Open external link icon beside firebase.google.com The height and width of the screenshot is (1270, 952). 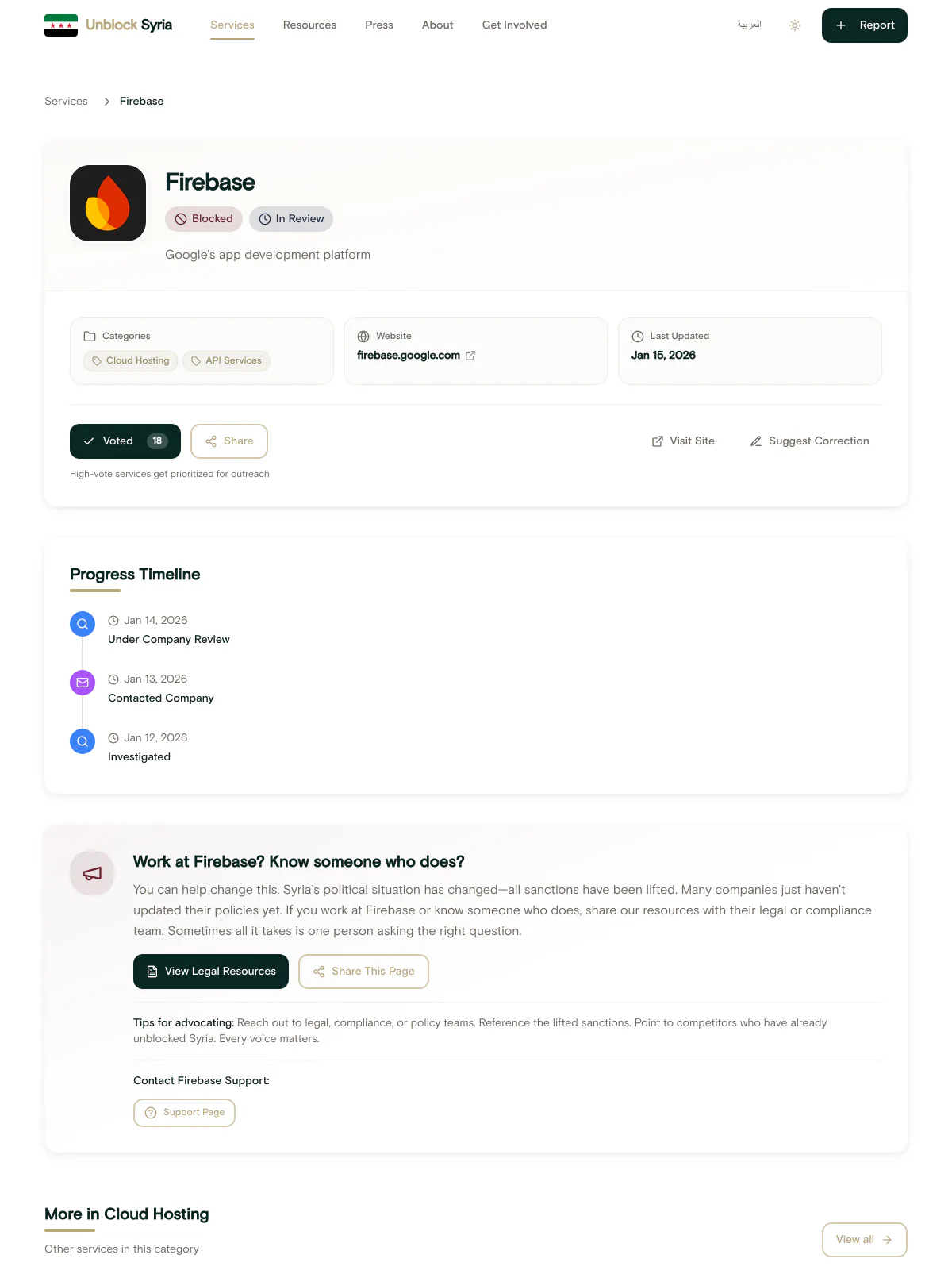[470, 356]
